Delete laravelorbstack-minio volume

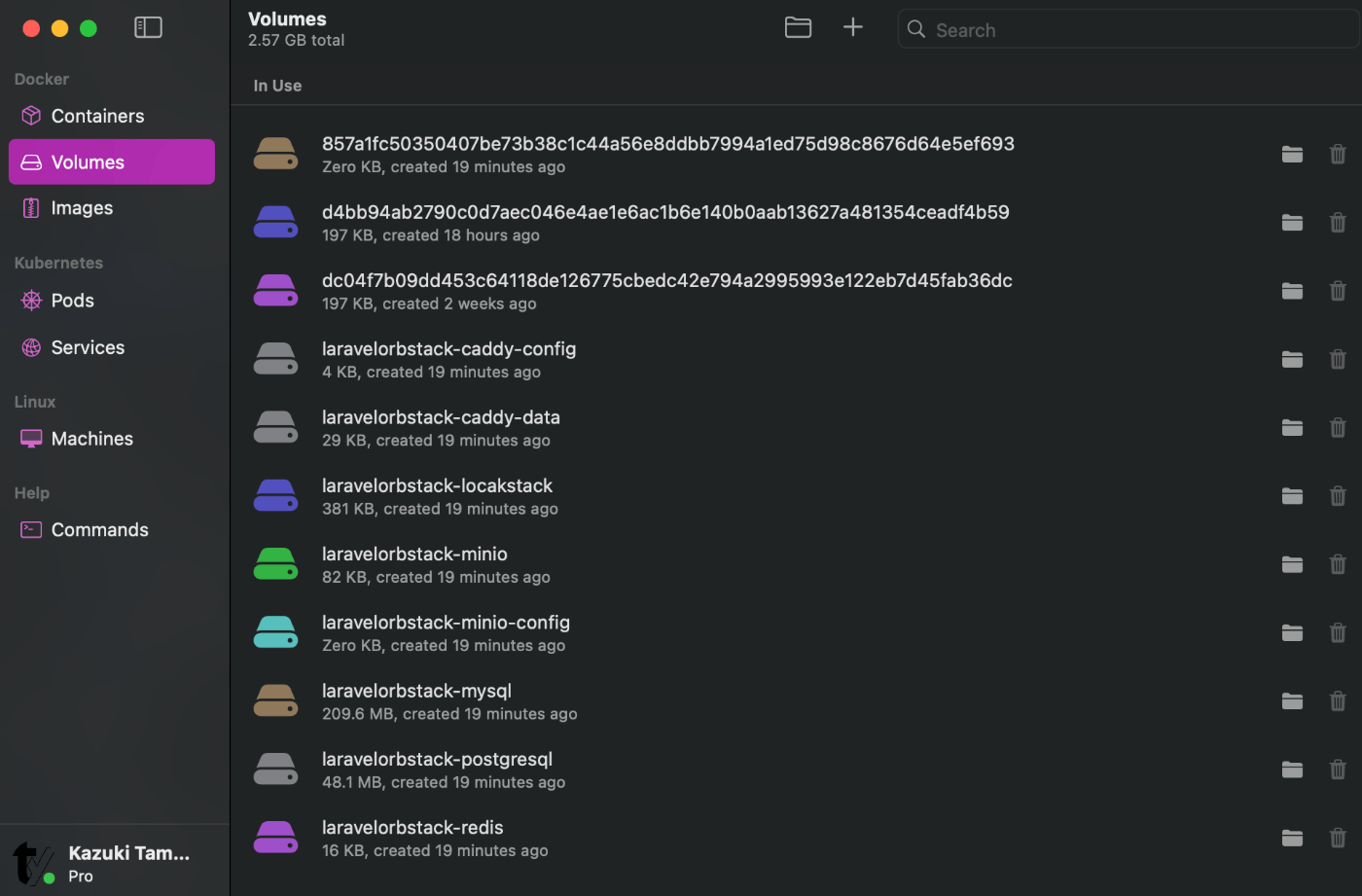[x=1338, y=564]
